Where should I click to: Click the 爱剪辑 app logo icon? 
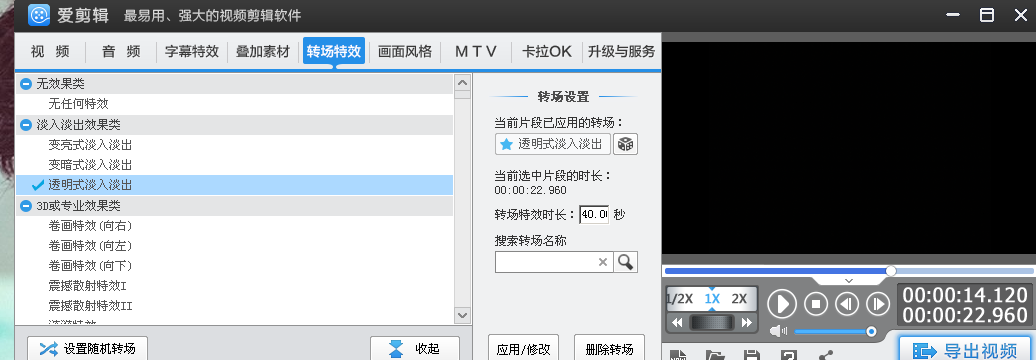[39, 15]
